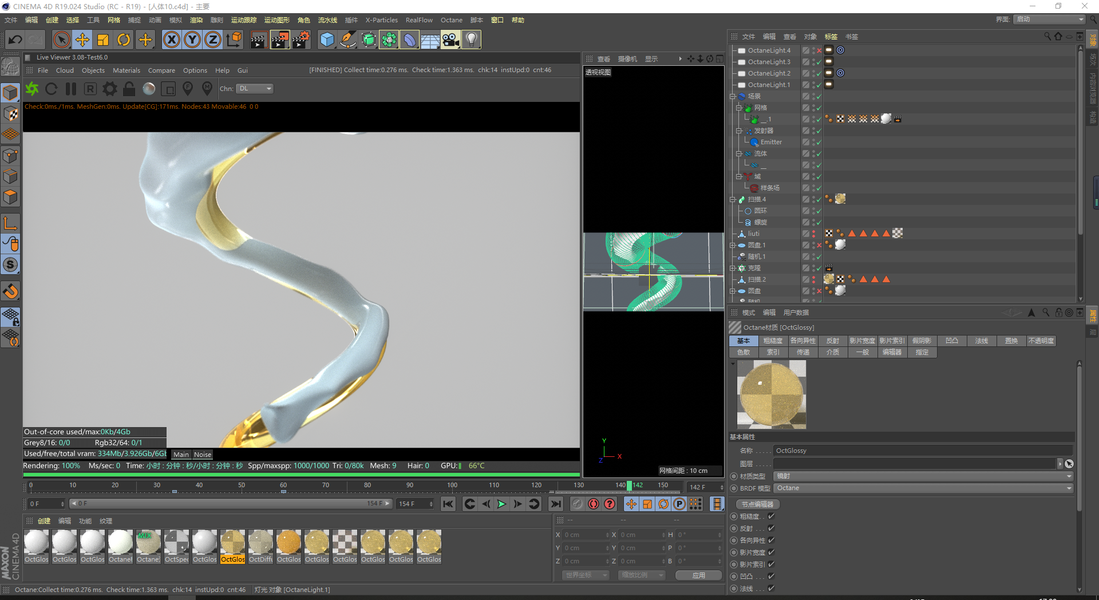Collapse the 流体 tree node
The image size is (1099, 600).
pyautogui.click(x=739, y=154)
